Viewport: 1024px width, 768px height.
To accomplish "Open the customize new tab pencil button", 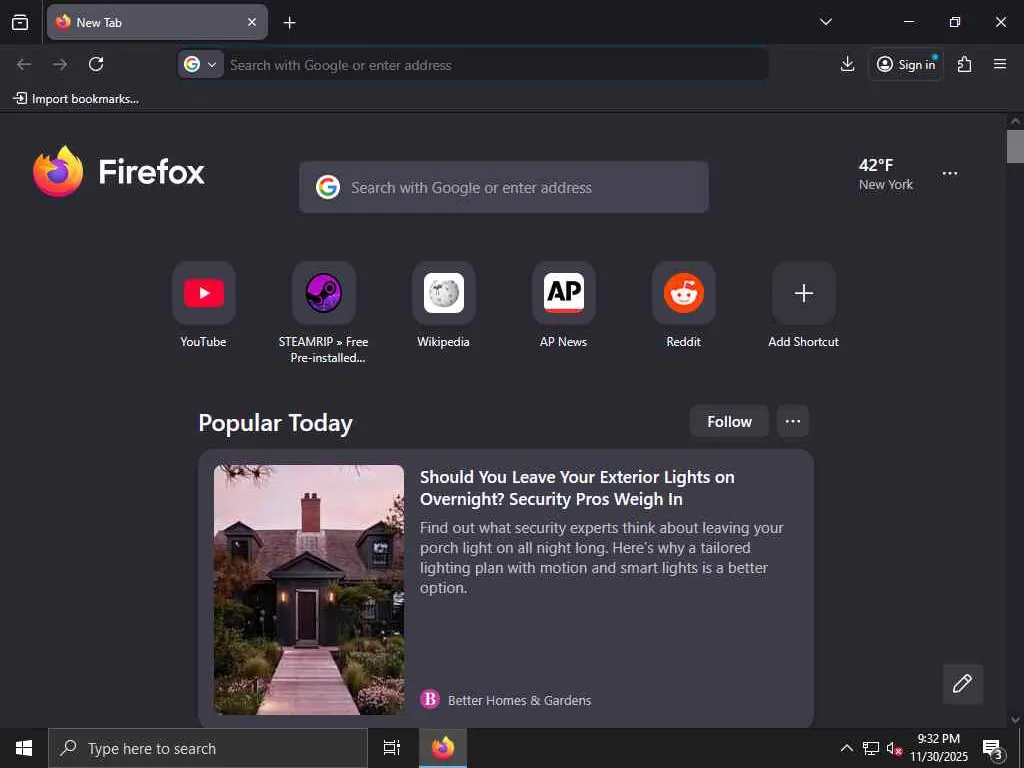I will [962, 684].
